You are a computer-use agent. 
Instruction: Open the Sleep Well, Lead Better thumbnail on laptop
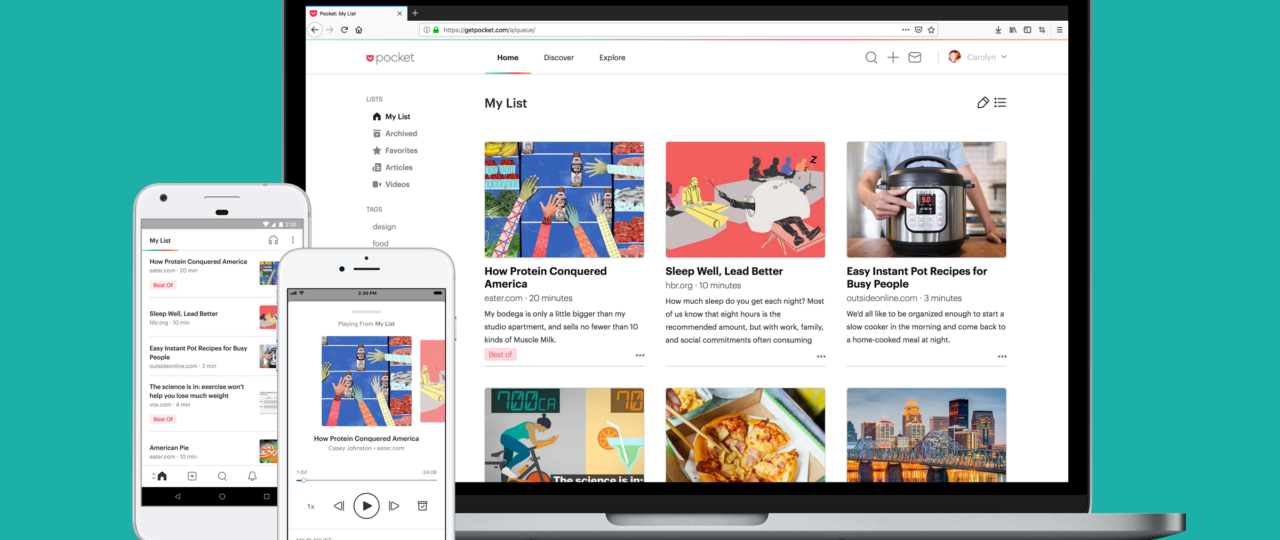pyautogui.click(x=745, y=200)
